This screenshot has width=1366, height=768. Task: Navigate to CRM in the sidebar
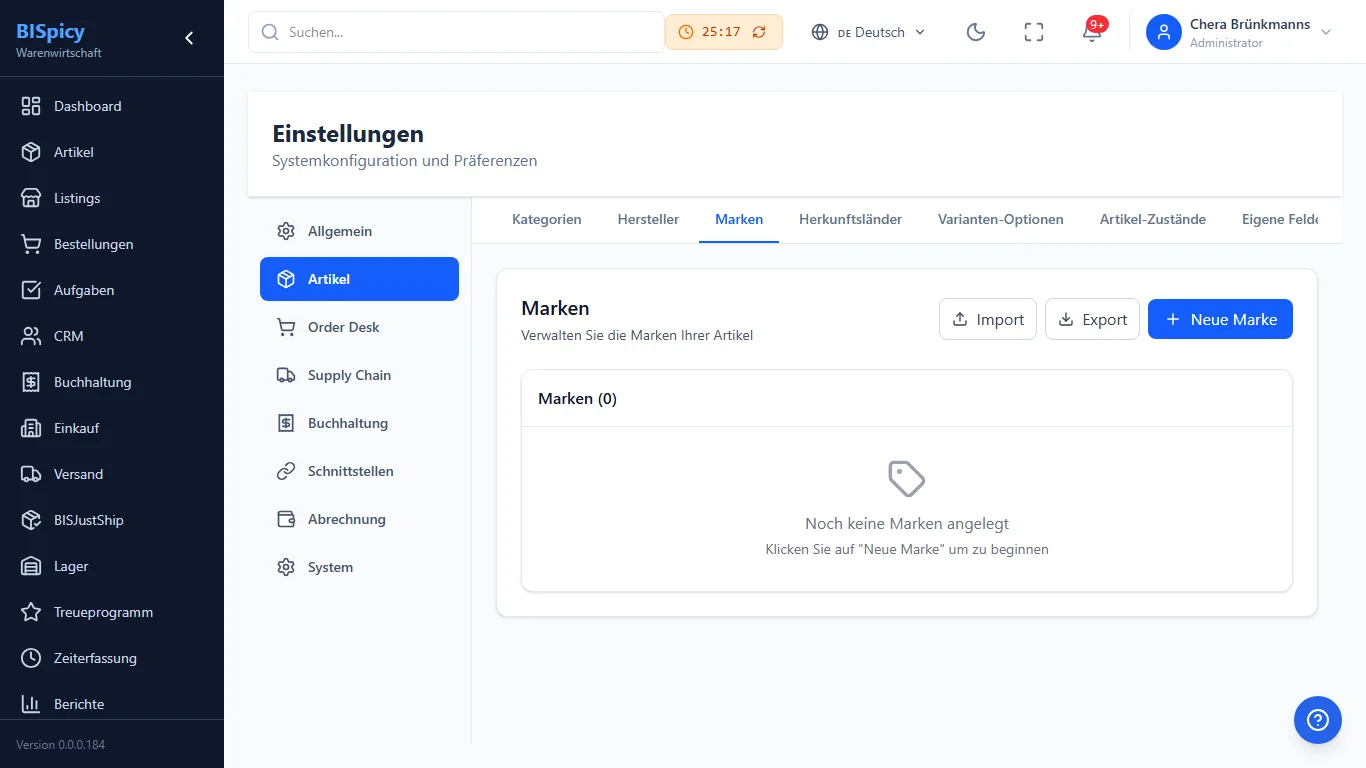(x=112, y=336)
